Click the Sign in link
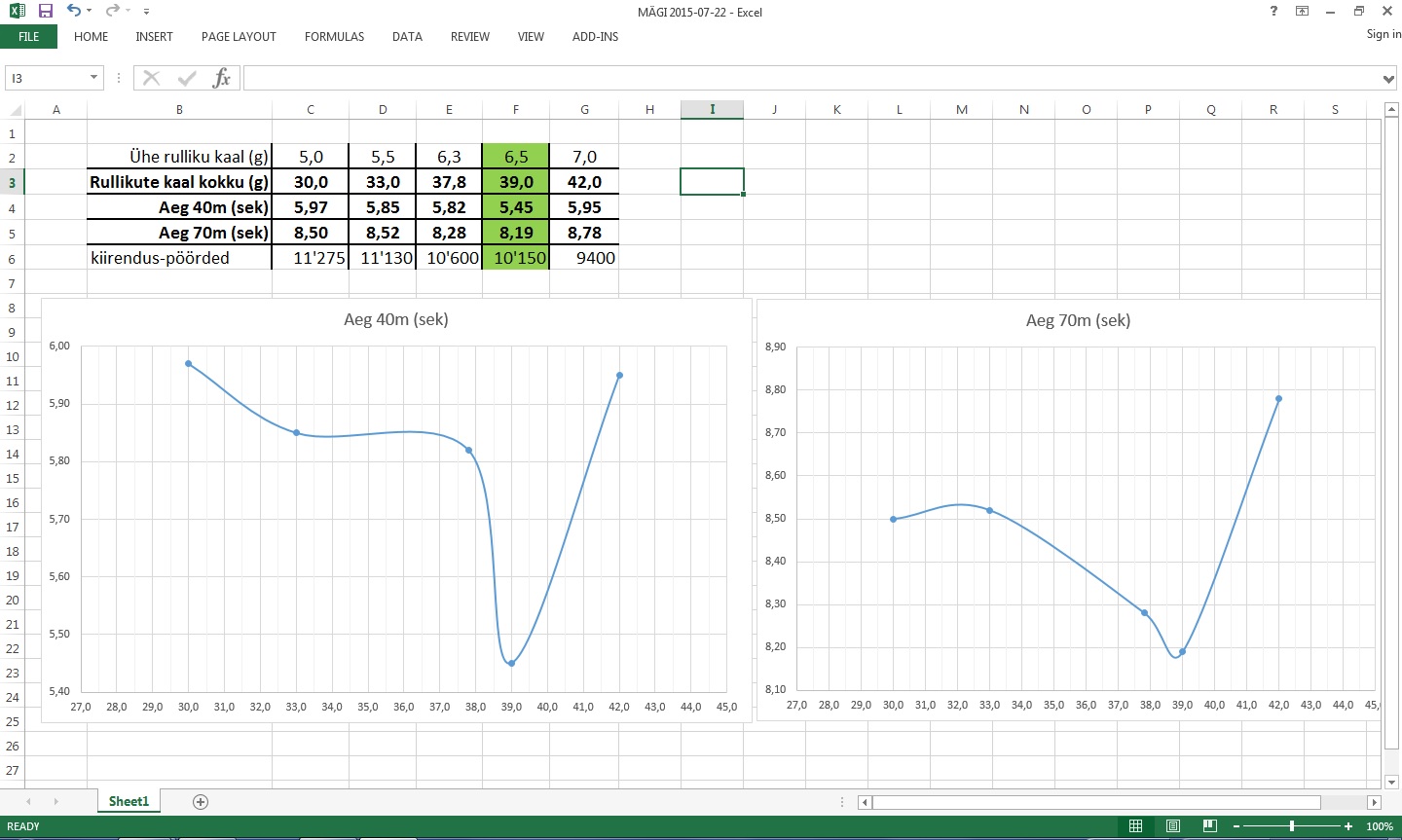The image size is (1402, 840). [1383, 34]
